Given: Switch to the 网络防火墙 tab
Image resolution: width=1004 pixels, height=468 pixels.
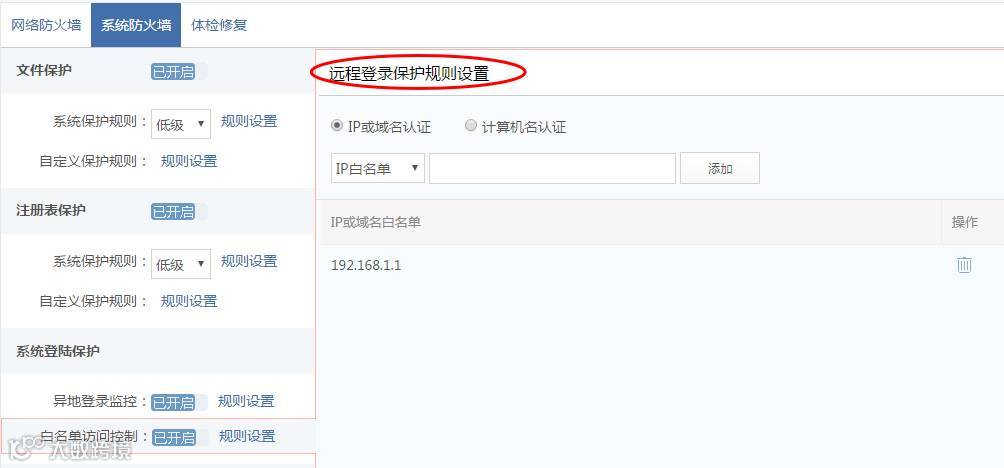Looking at the screenshot, I should point(46,26).
